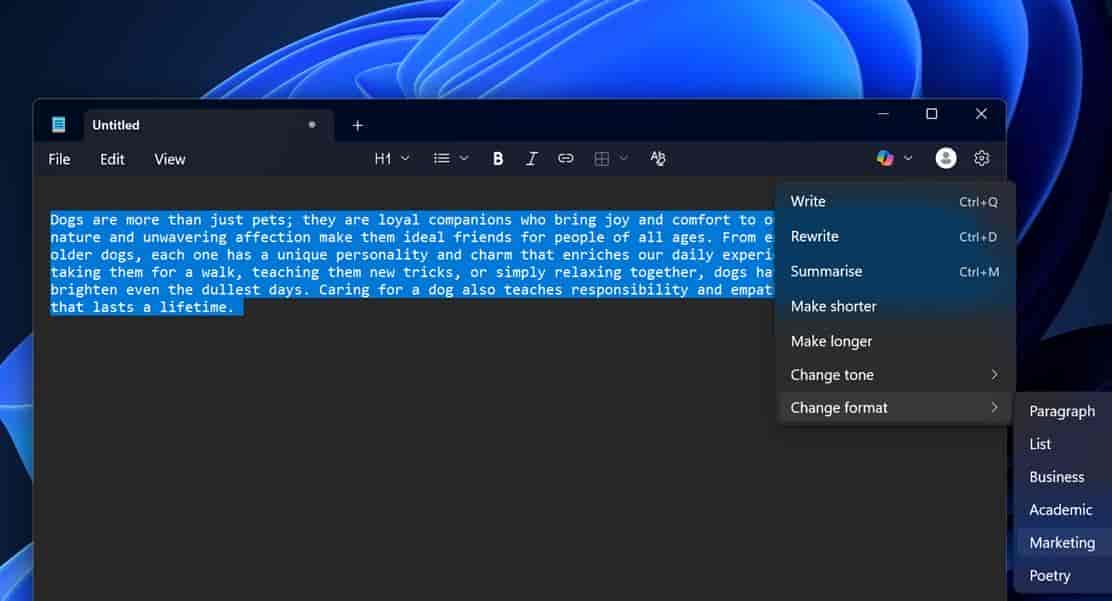Screen dimensions: 1112x601
Task: Open the user account profile icon
Action: click(x=945, y=158)
